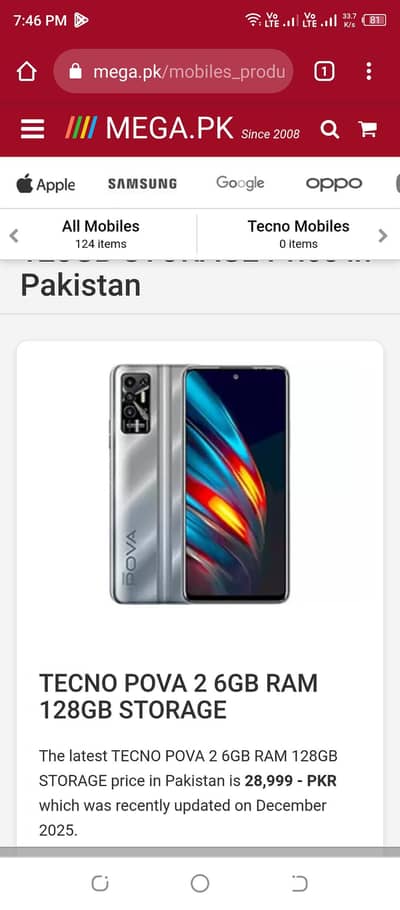
Task: Open the tab switcher showing 1 tab
Action: point(324,71)
